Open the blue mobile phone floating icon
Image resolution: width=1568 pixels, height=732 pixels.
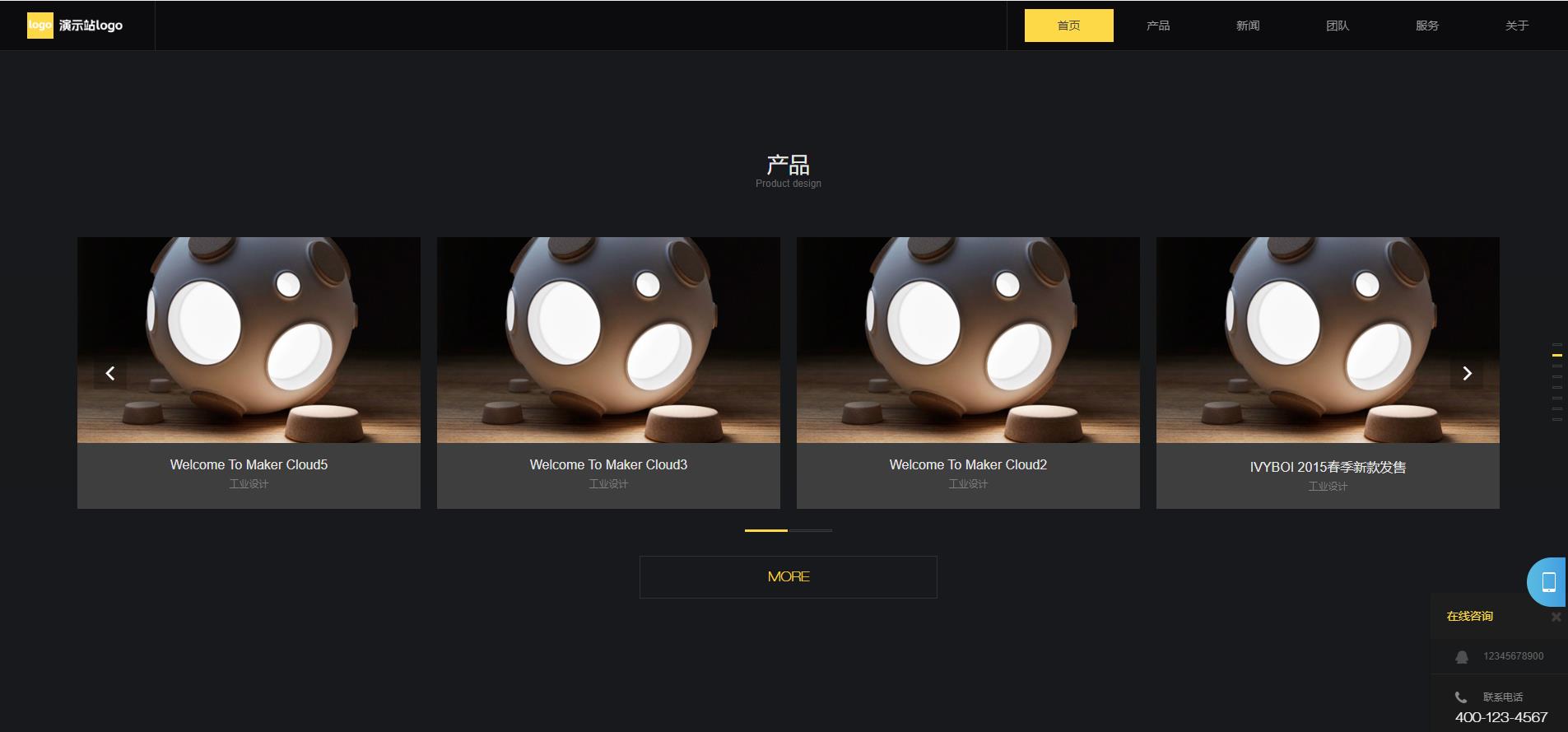point(1547,582)
